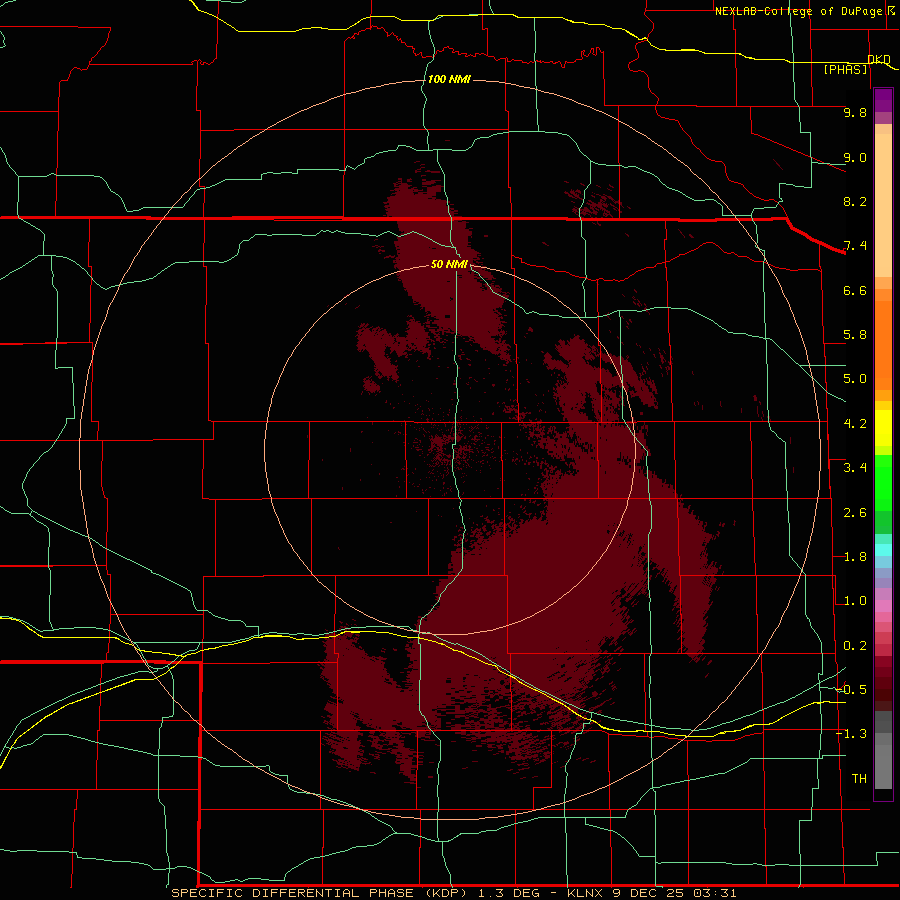The width and height of the screenshot is (900, 900).
Task: Click the 4.2 value on the color scale
Action: [855, 424]
